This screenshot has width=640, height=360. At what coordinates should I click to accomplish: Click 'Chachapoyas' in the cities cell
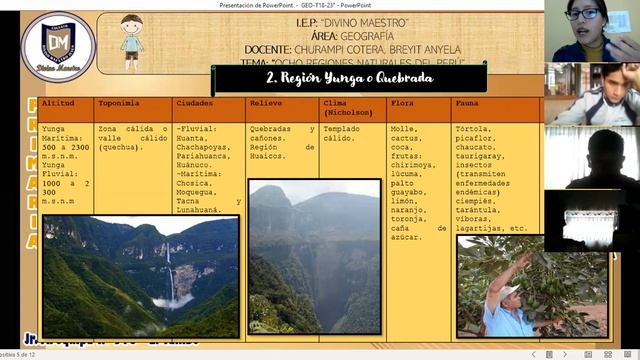tap(203, 147)
